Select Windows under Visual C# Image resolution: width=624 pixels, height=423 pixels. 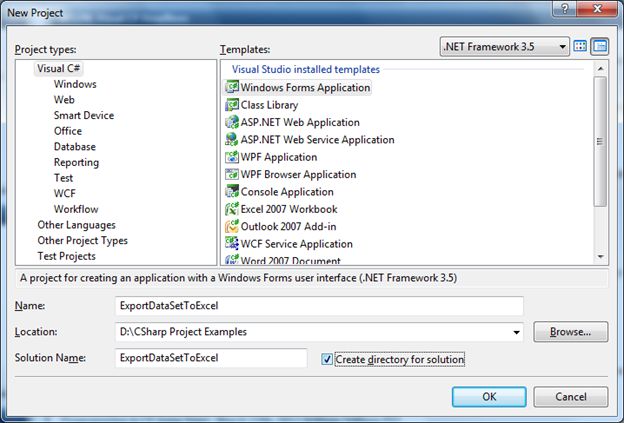point(75,84)
